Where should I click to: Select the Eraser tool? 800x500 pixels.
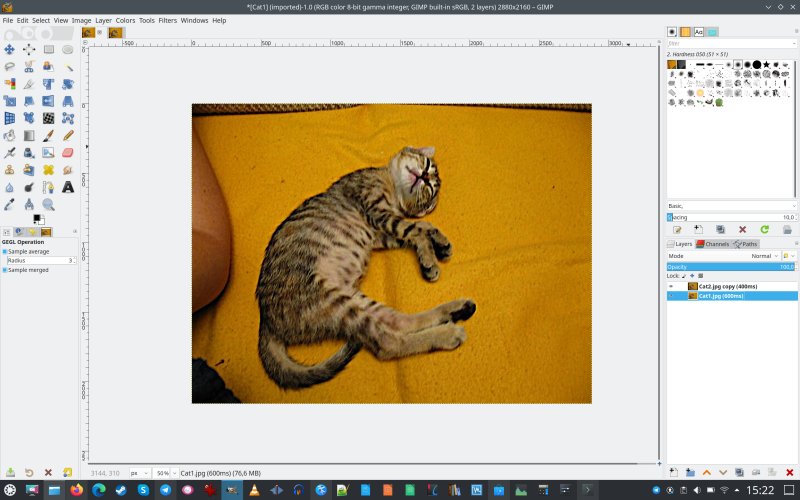coord(68,153)
